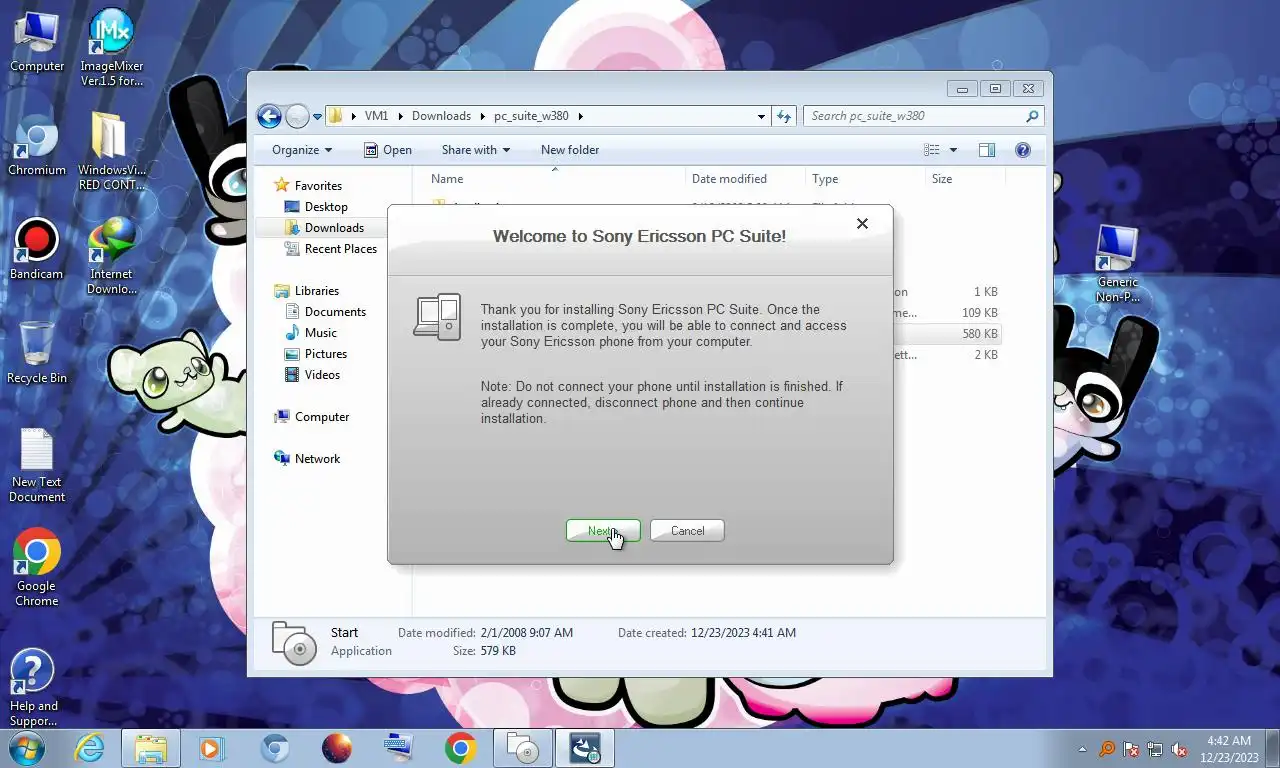Click the Google Chrome desktop icon
The height and width of the screenshot is (768, 1280).
click(37, 569)
